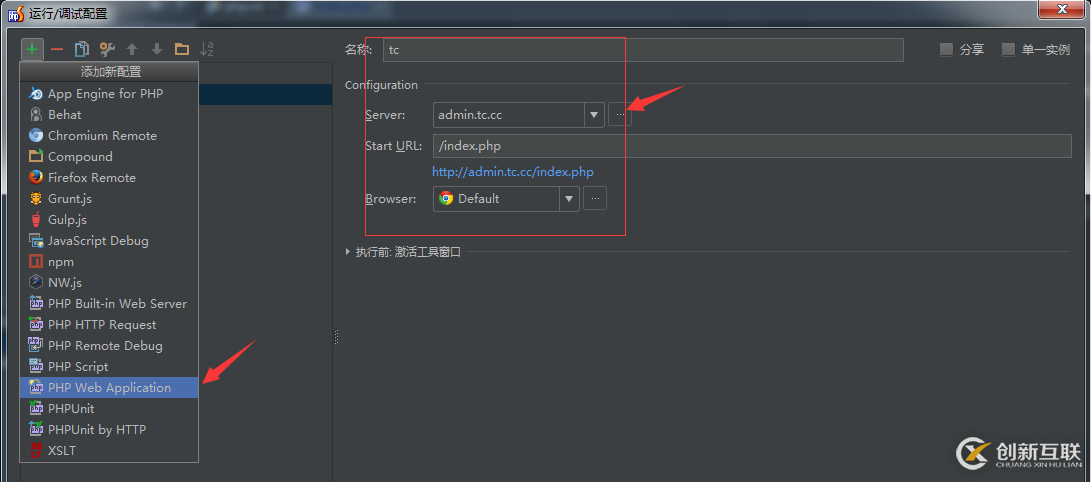Click the sort alphabetically icon

coord(207,49)
